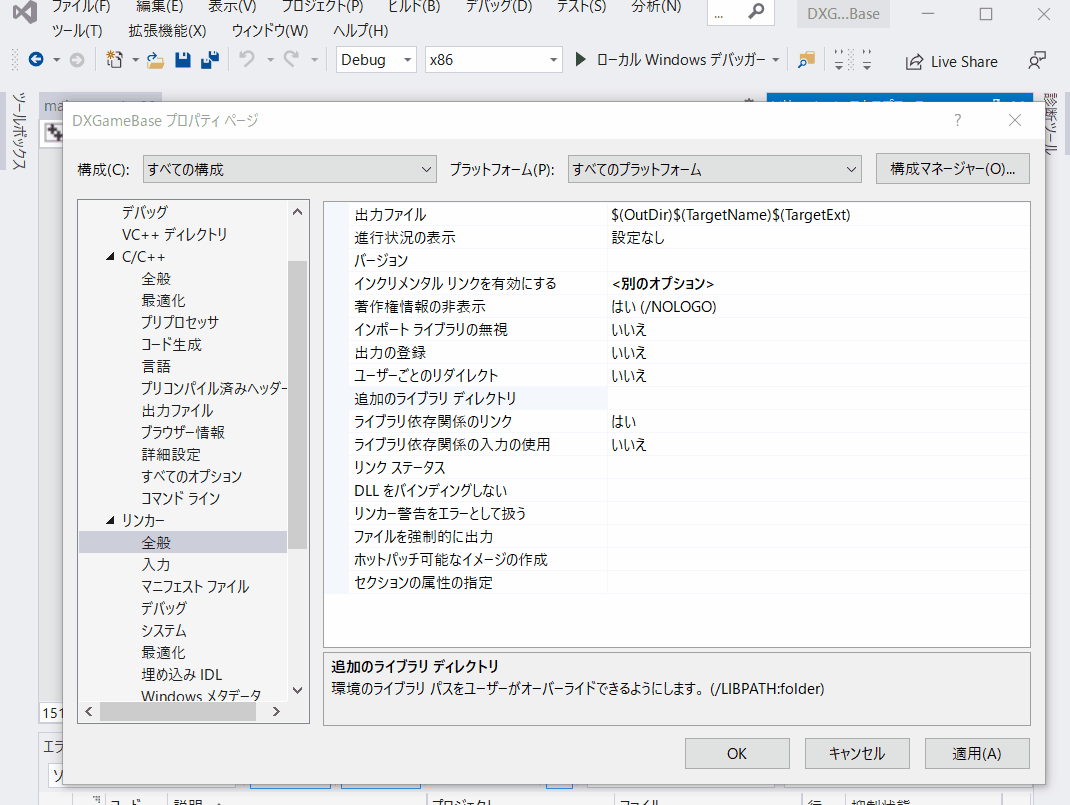1070x805 pixels.
Task: Click the Save All multi-disk icon
Action: tap(210, 60)
